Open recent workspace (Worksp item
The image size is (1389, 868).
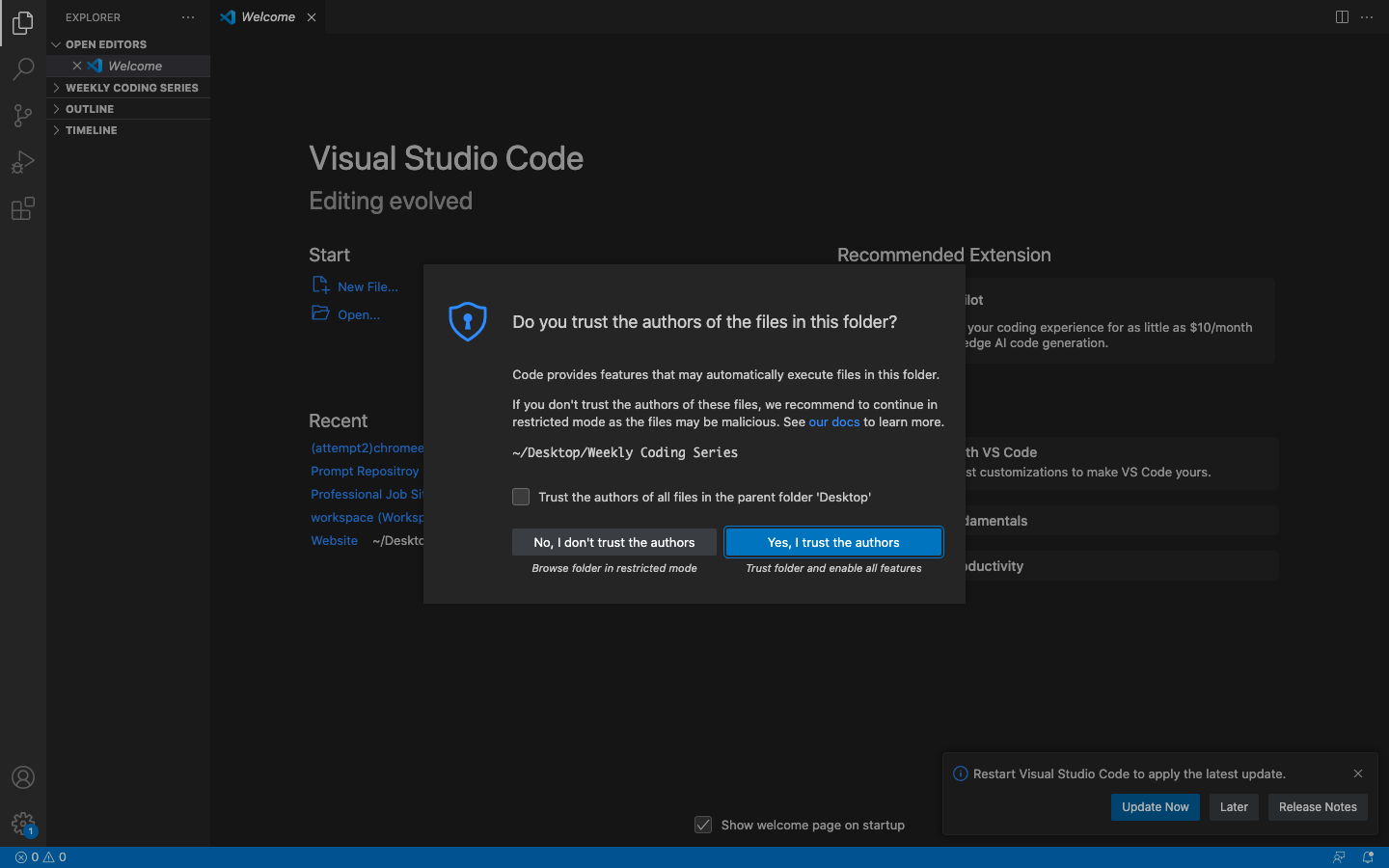[367, 517]
